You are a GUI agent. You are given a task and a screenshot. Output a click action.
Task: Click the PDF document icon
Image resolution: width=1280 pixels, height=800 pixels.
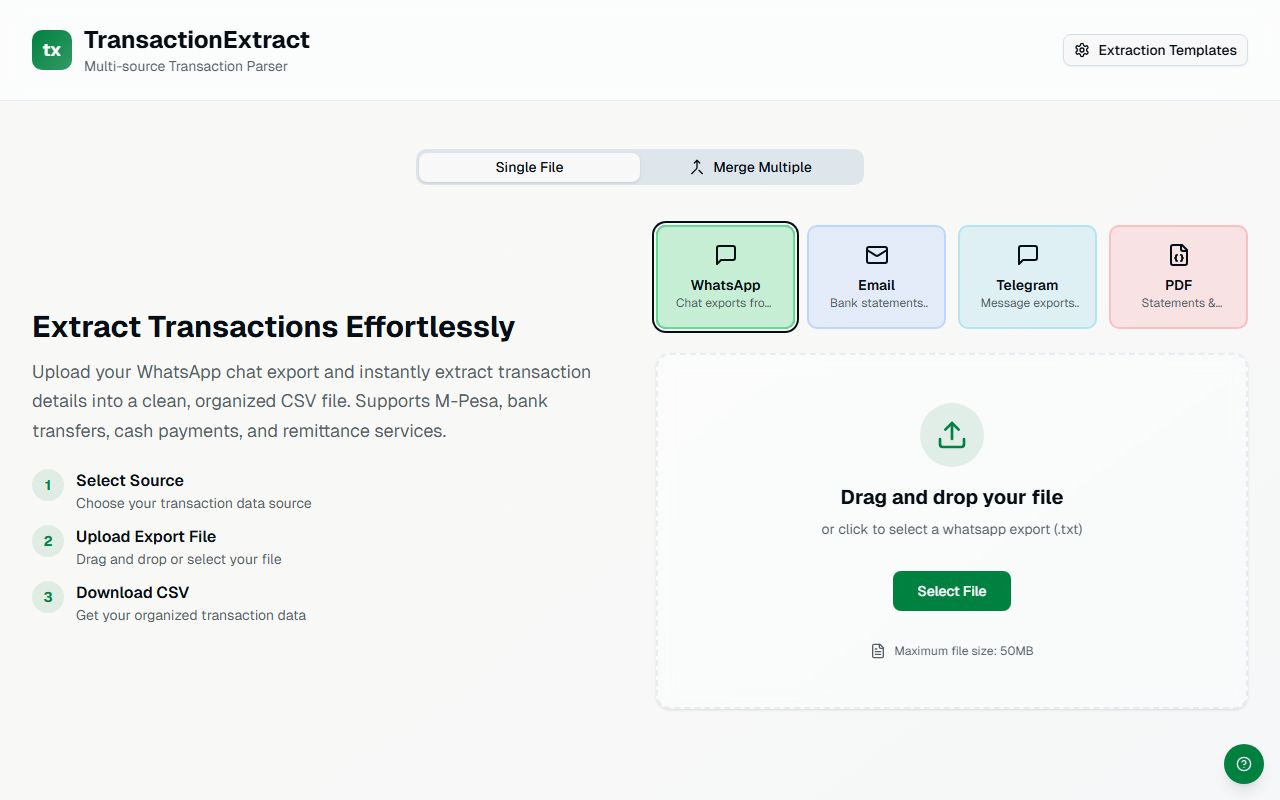(x=1178, y=255)
